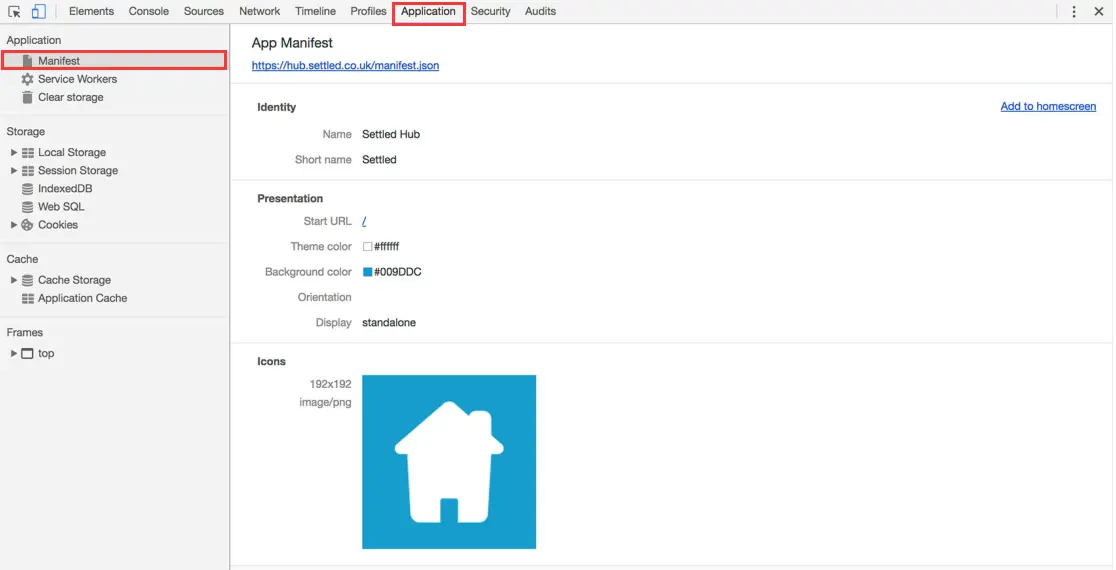Screen dimensions: 1116x570
Task: Select Service Workers in the sidebar
Action: tap(78, 79)
